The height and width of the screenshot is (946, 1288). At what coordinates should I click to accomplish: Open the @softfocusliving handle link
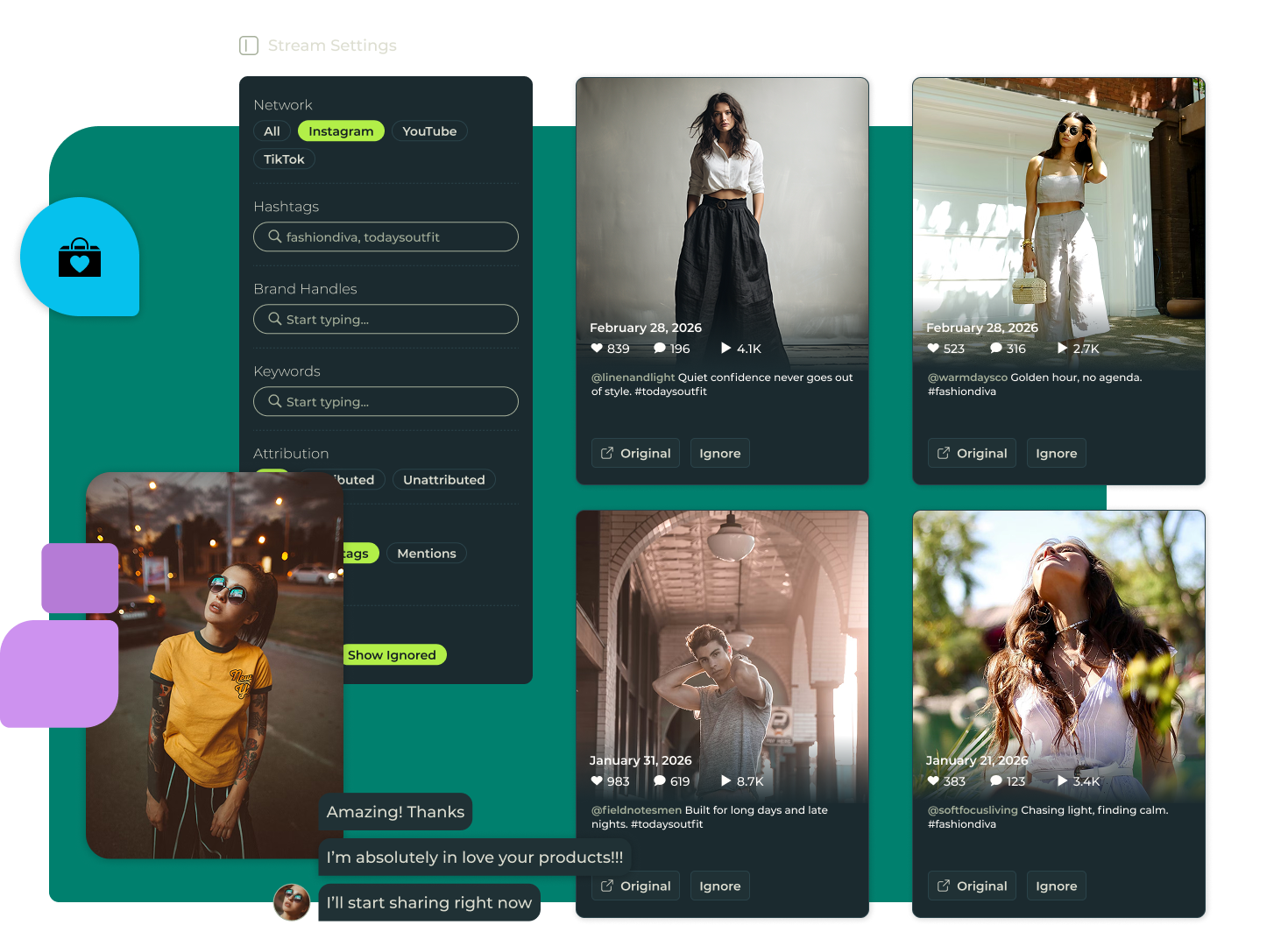click(x=973, y=810)
